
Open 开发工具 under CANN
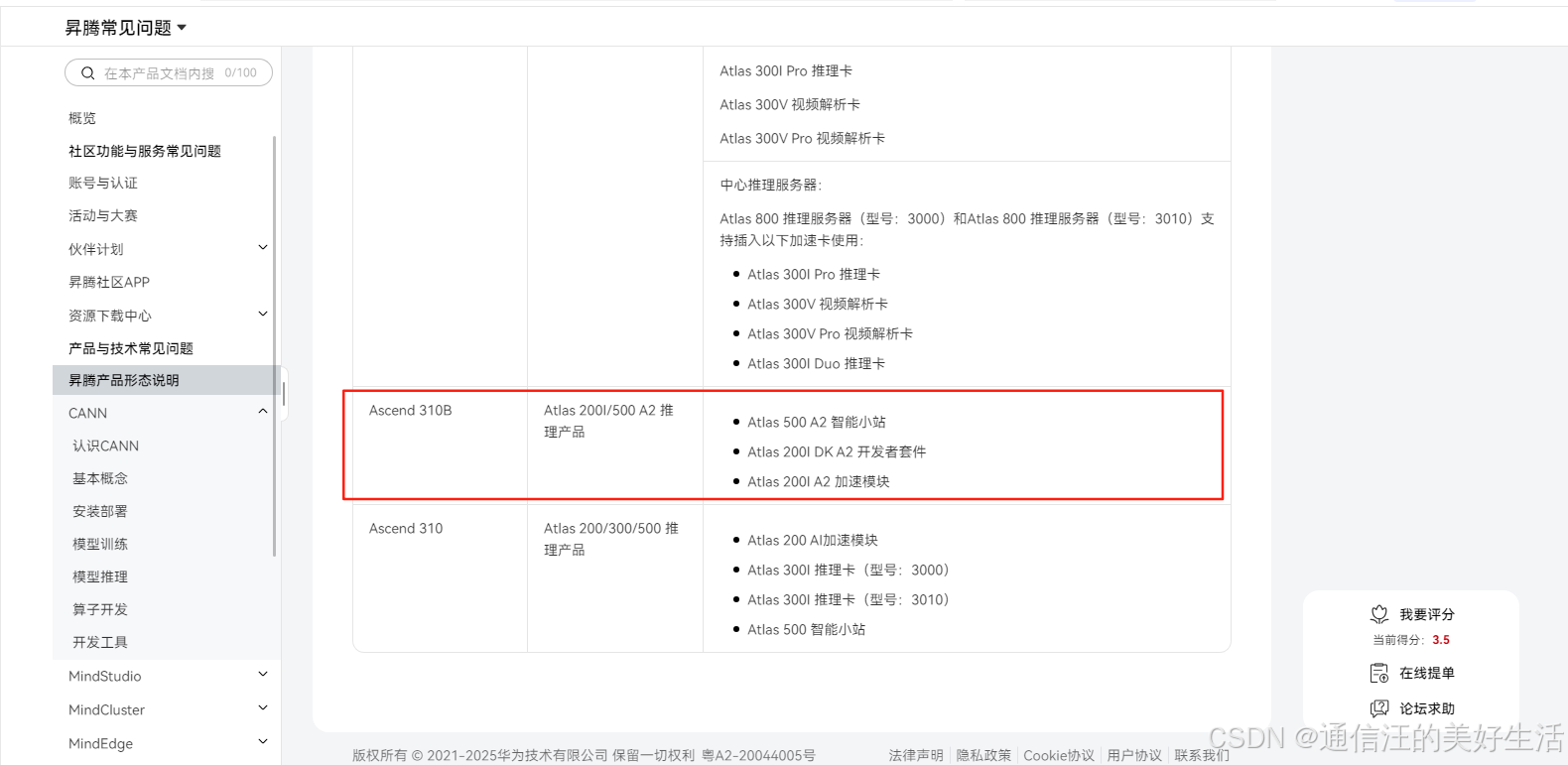click(x=100, y=642)
